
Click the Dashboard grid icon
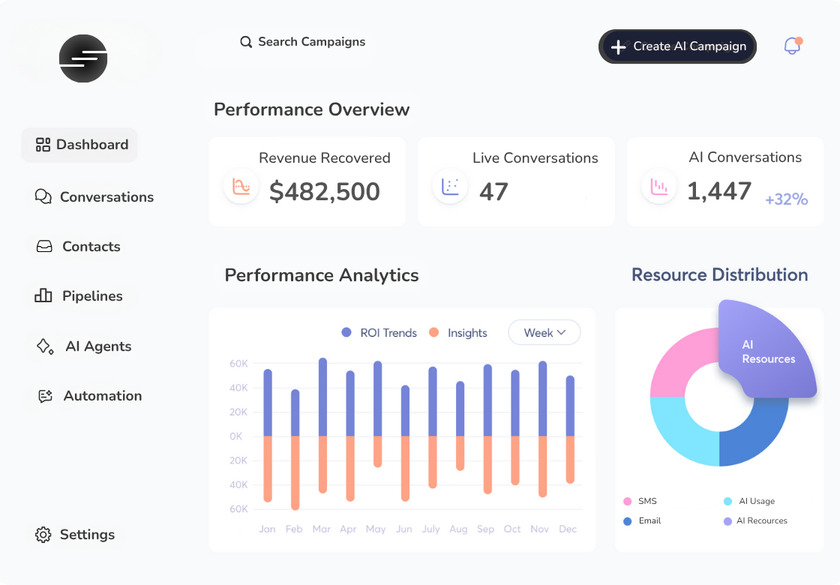pos(43,145)
